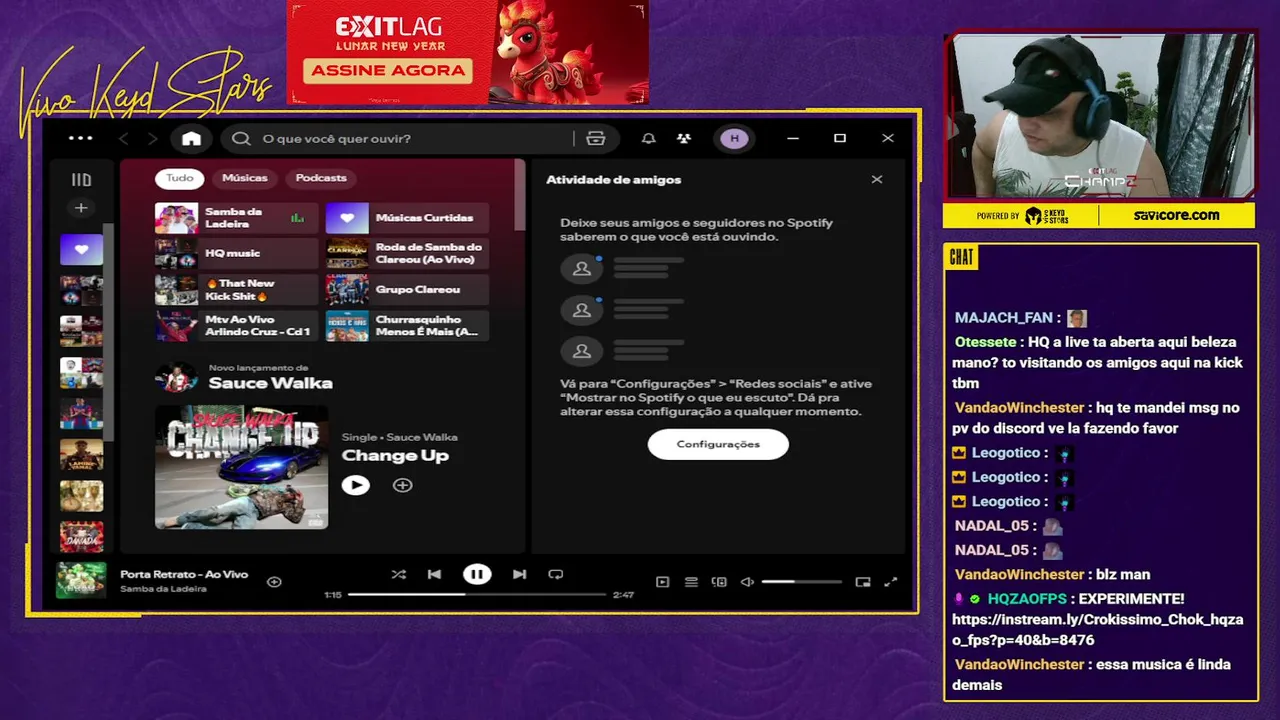Skip to previous track
The height and width of the screenshot is (720, 1280).
coord(434,574)
